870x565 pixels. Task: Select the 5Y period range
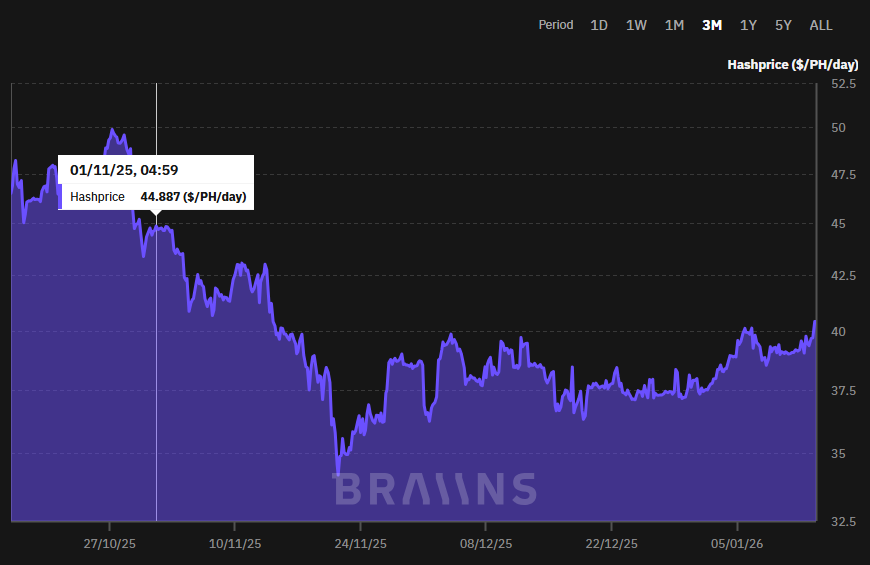click(x=783, y=25)
